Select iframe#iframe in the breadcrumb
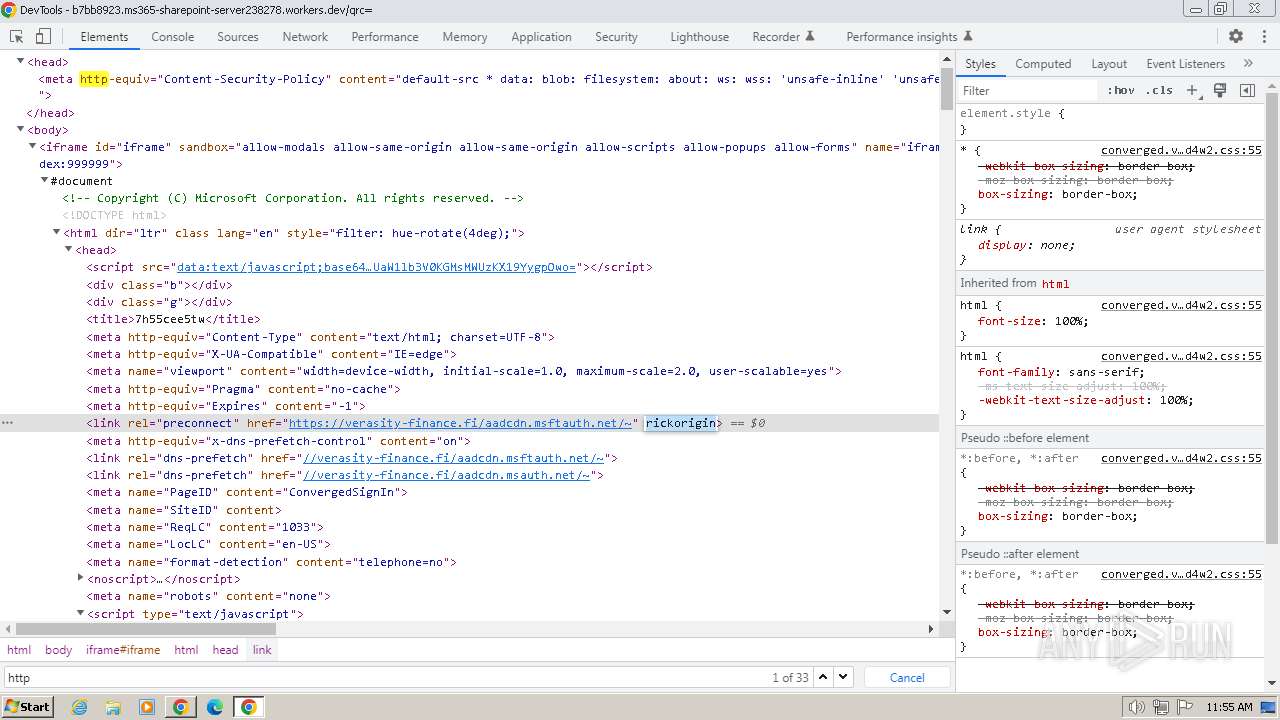 (123, 650)
